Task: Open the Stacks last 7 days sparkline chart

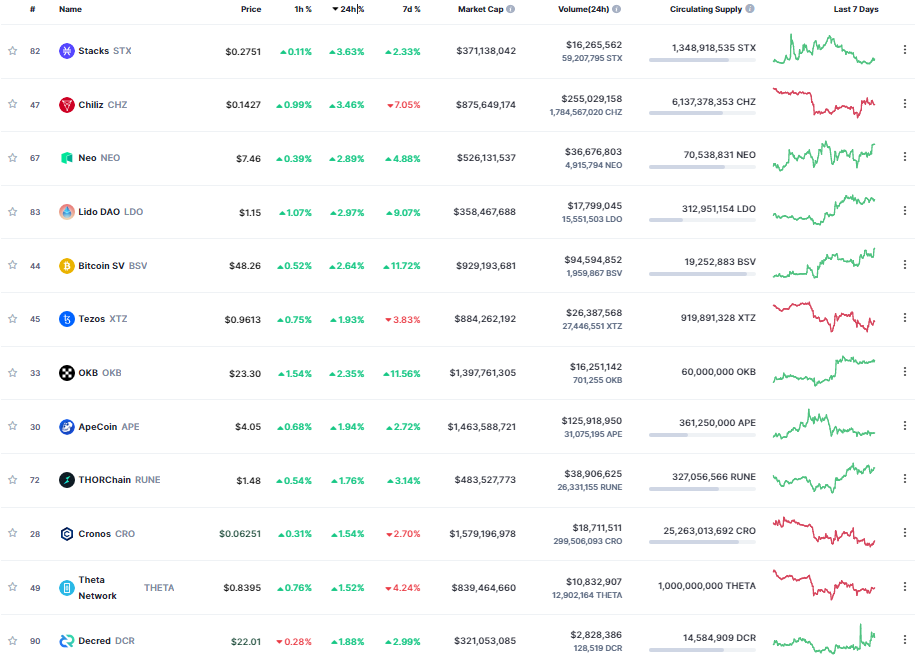Action: pyautogui.click(x=824, y=50)
